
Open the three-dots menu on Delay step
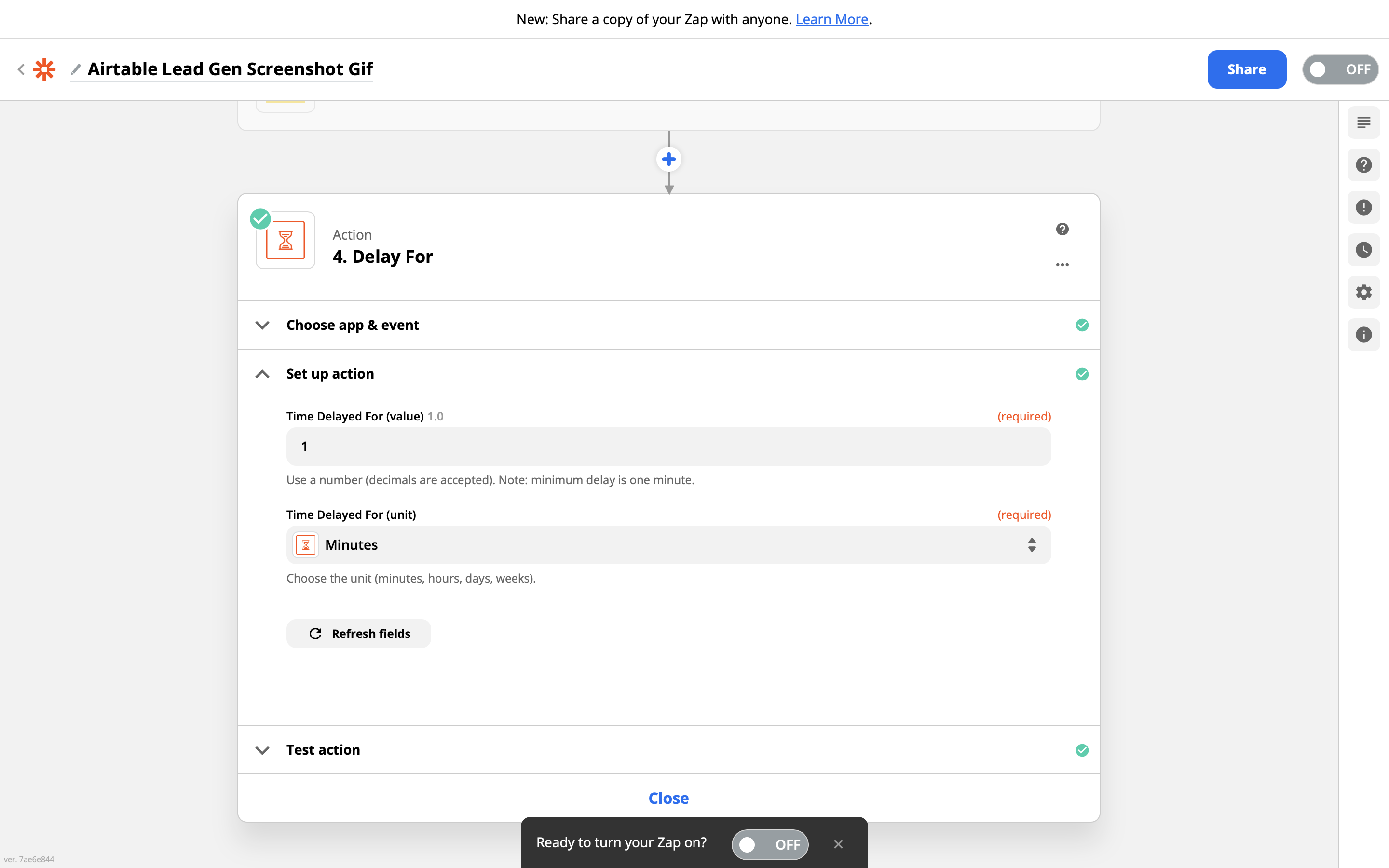(x=1062, y=265)
